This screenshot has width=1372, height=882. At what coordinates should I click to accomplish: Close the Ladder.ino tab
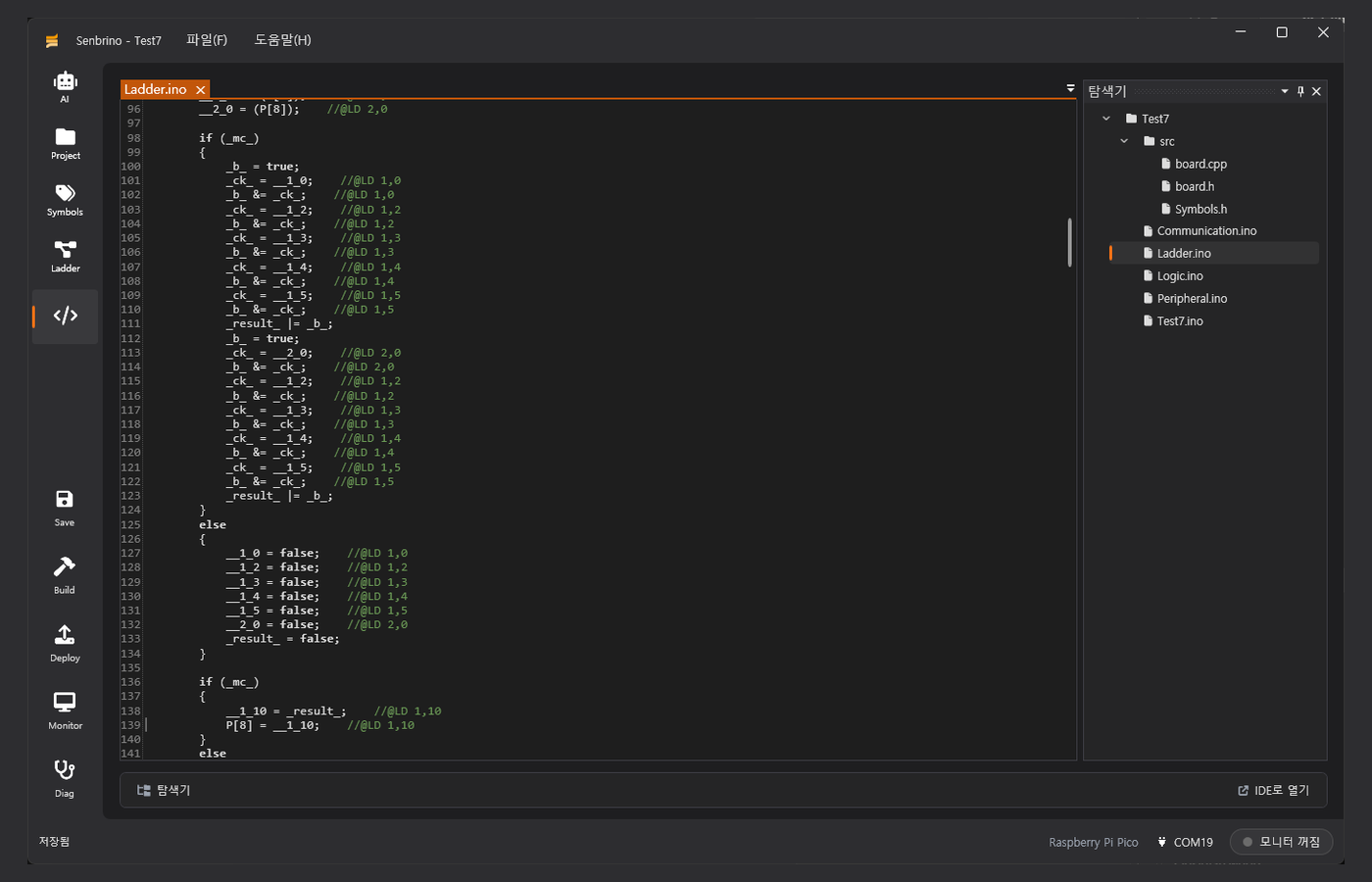point(200,89)
